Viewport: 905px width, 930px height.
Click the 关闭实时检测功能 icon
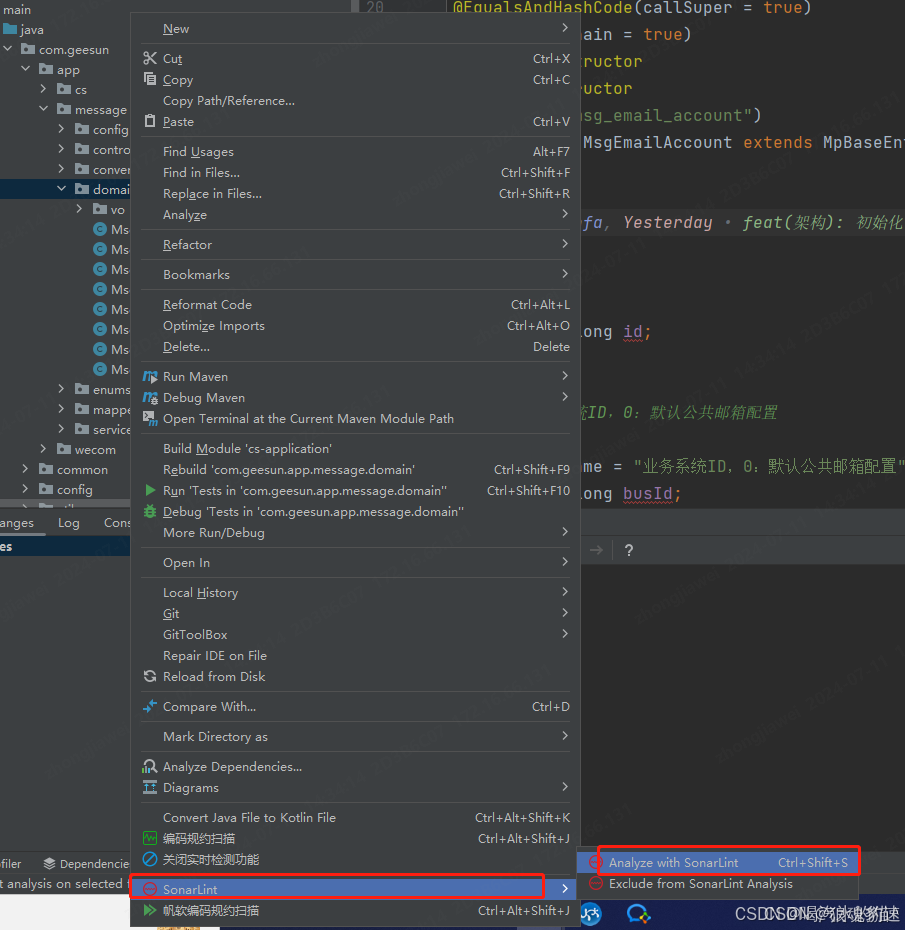tap(150, 859)
